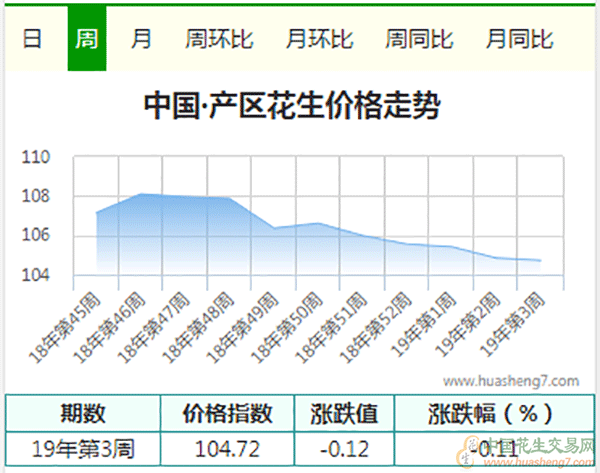
Task: Show the 月同比 tab
Action: 519,40
